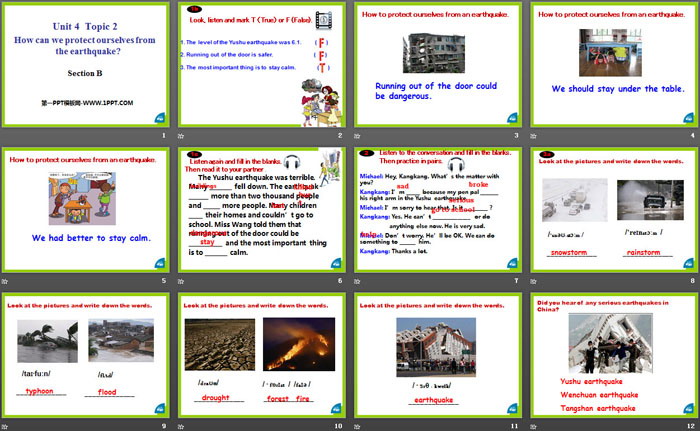This screenshot has width=700, height=431.
Task: Select slide 3 with damaged building photo
Action: click(438, 65)
